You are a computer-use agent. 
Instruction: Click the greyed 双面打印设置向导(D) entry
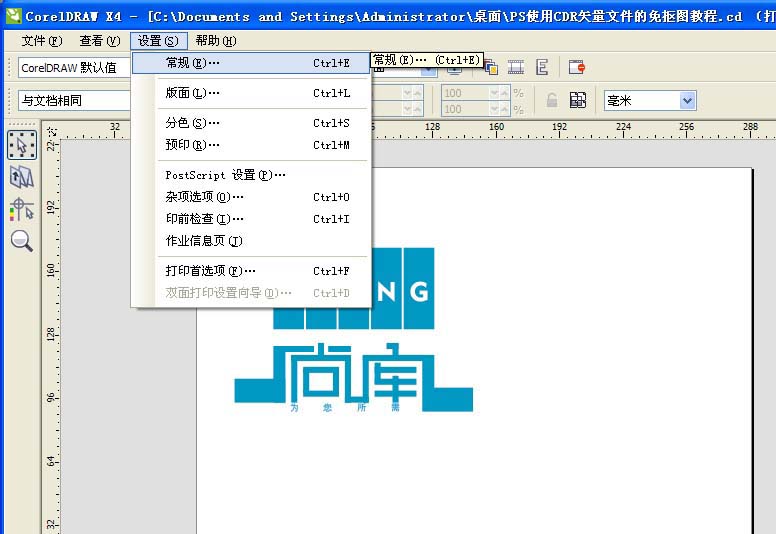(251, 293)
